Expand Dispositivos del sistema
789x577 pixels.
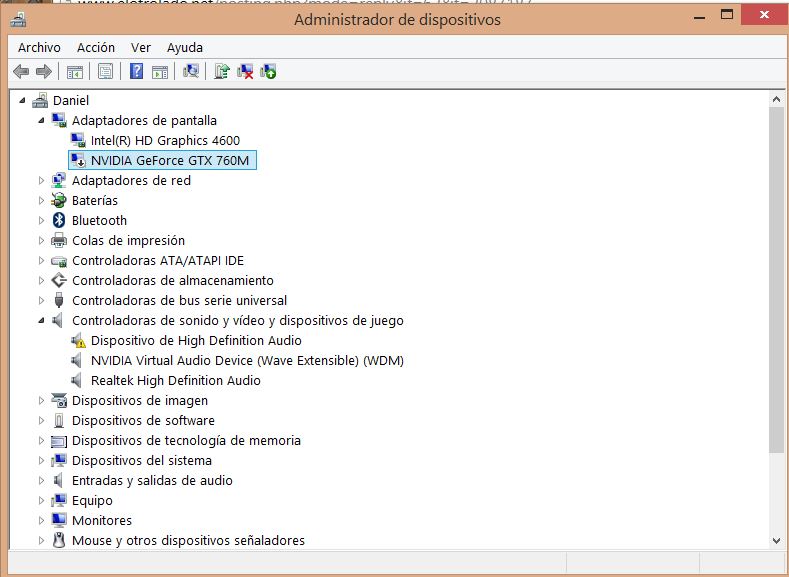[x=41, y=460]
